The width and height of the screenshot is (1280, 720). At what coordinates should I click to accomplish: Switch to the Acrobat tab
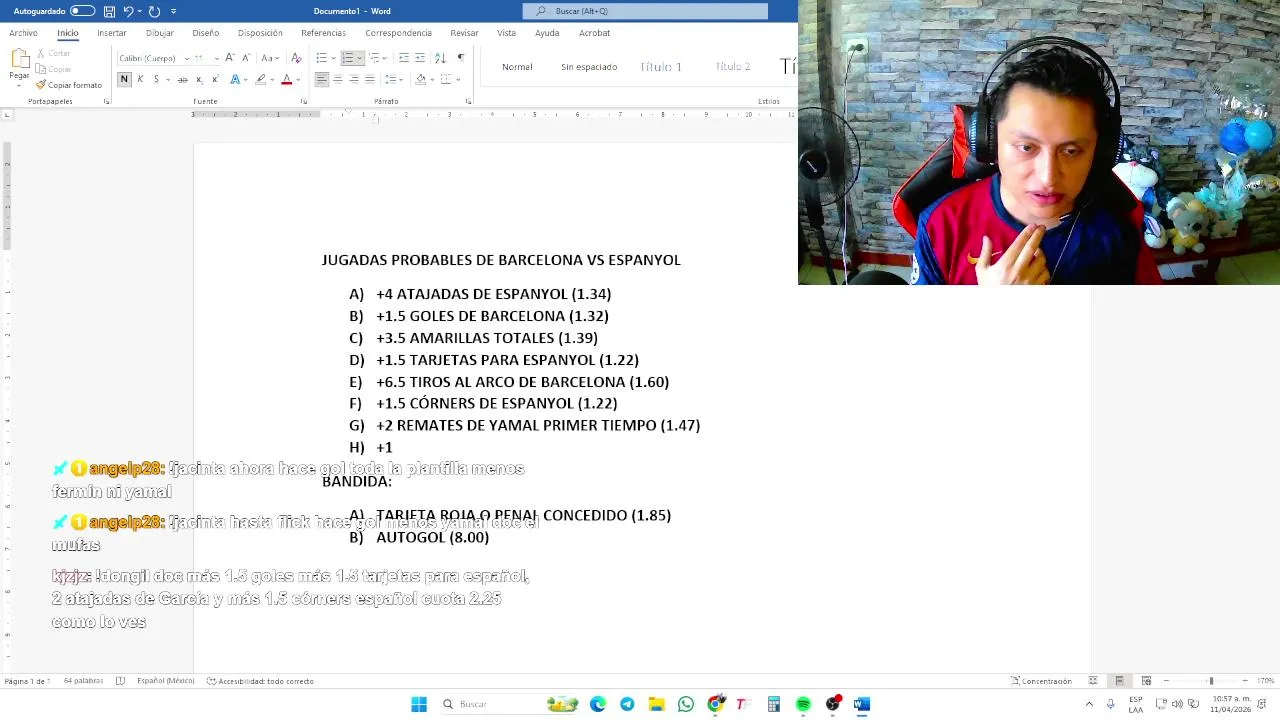(594, 33)
